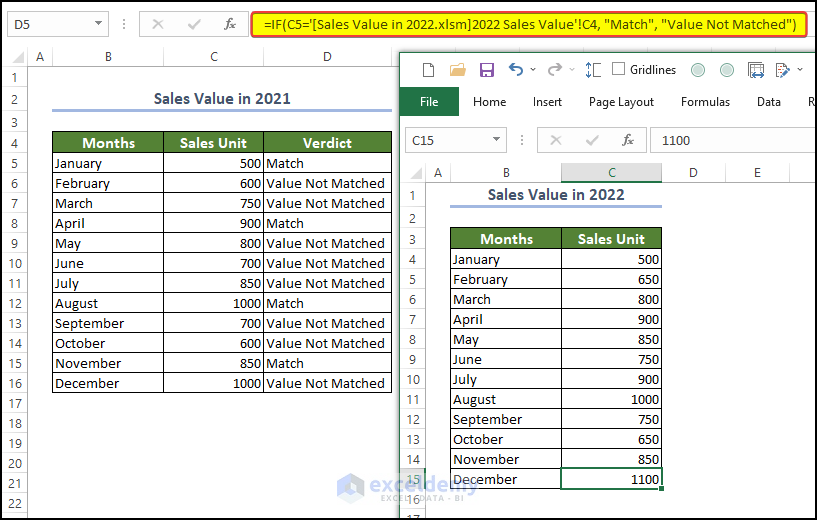Image resolution: width=817 pixels, height=520 pixels.
Task: Undo the last action
Action: pos(515,69)
